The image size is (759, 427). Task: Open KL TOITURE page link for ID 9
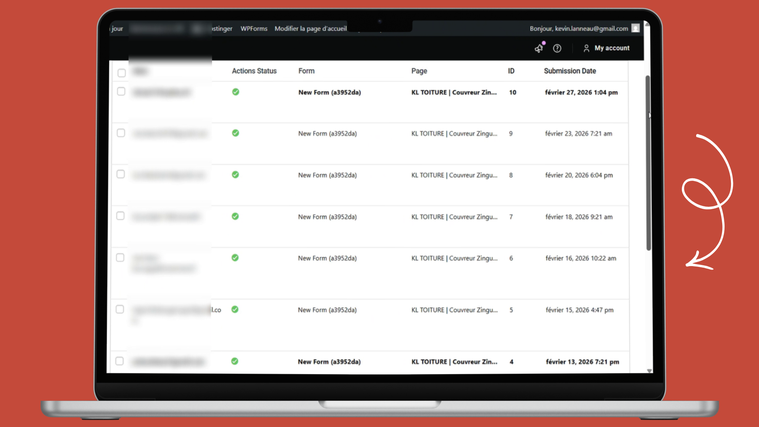click(x=454, y=134)
